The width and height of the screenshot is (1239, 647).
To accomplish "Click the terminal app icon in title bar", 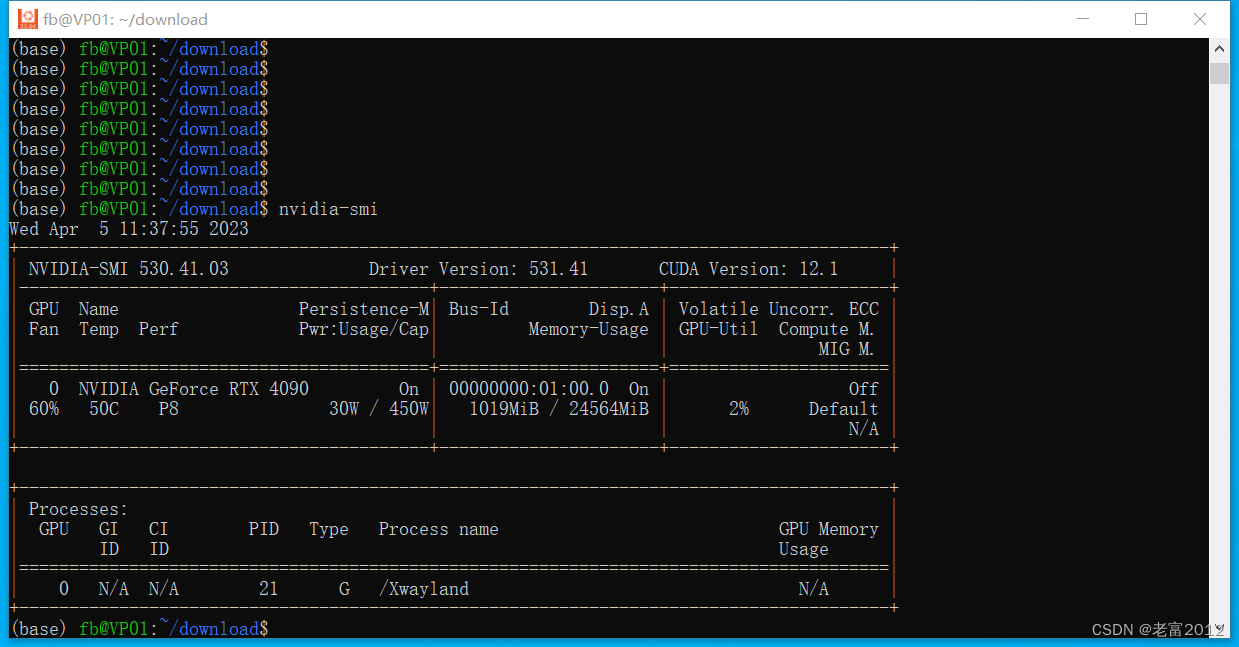I will coord(27,19).
